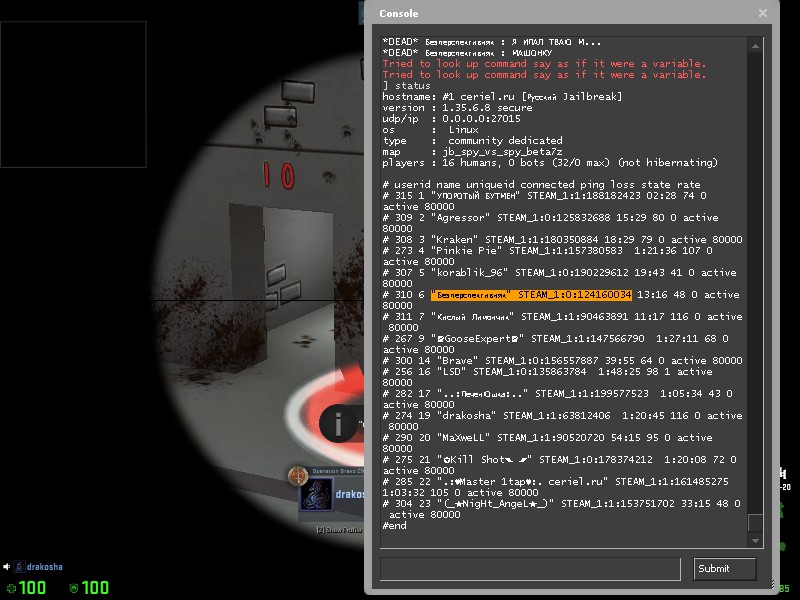Click the Show Profile hint text

pos(340,529)
